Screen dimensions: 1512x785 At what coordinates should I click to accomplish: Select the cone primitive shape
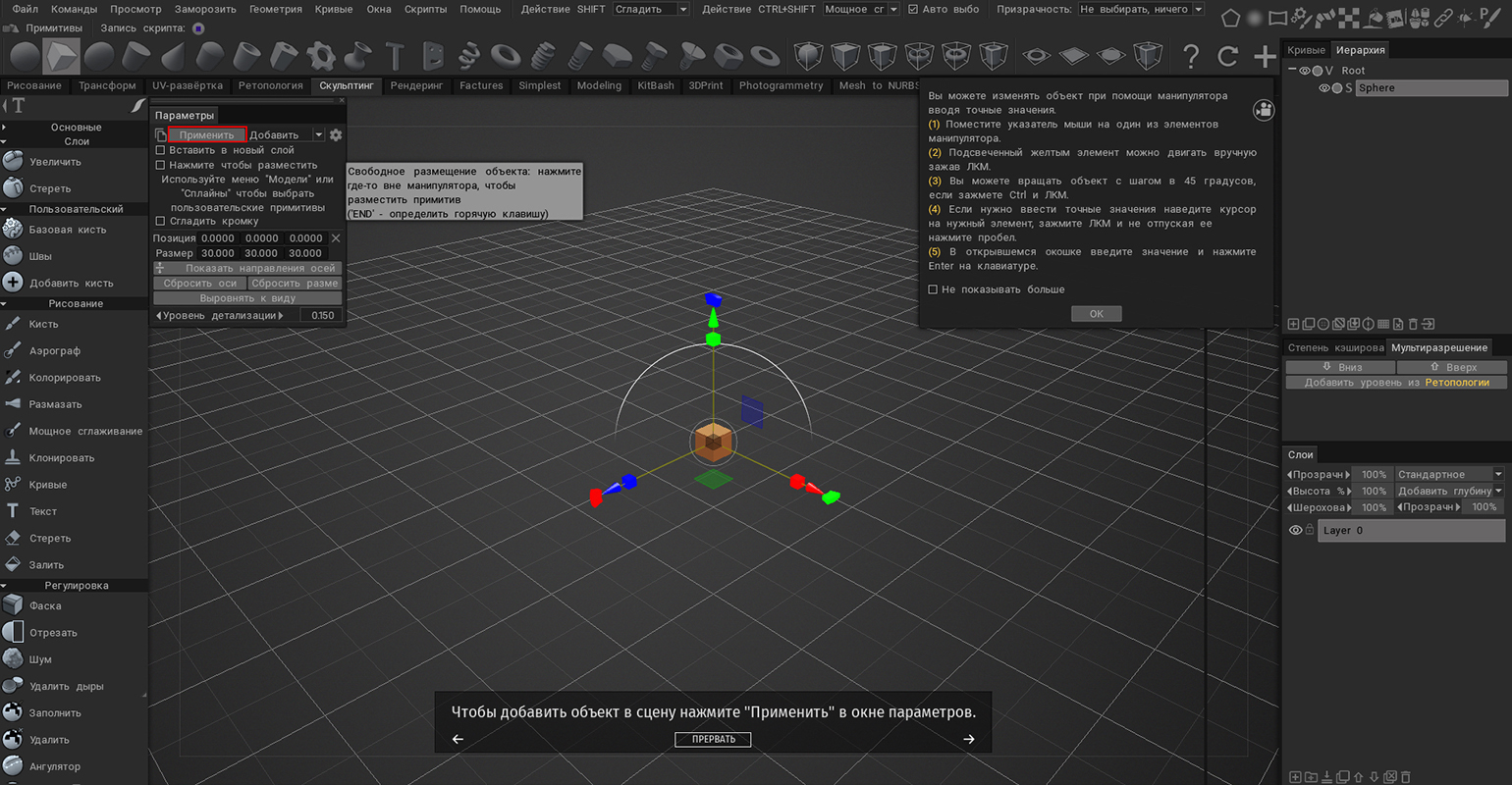coord(173,56)
